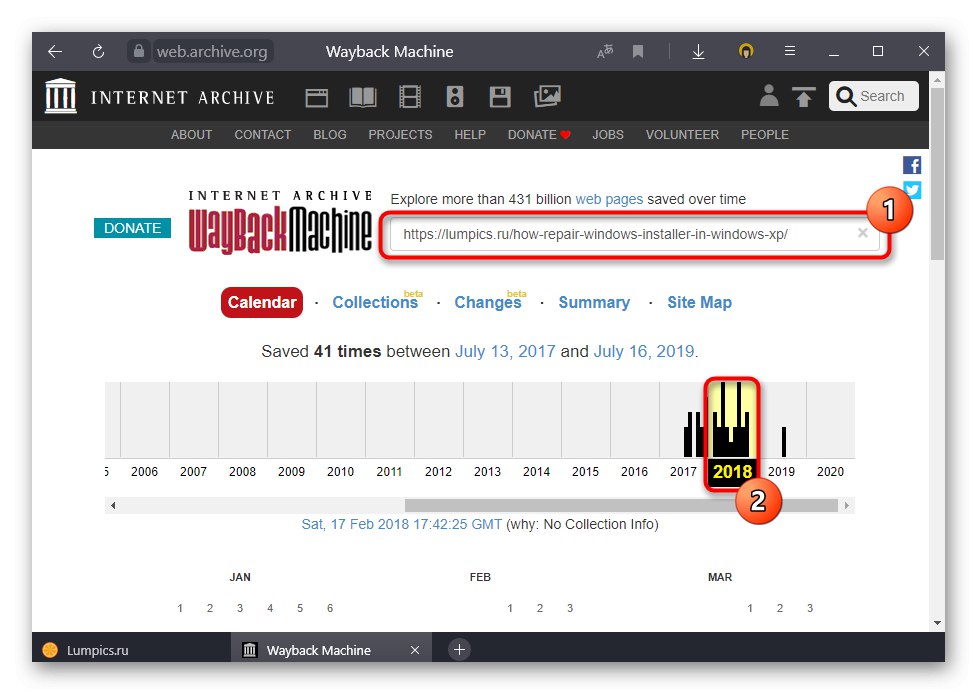Click the timeline left scroll arrow
This screenshot has width=977, height=694.
(113, 505)
